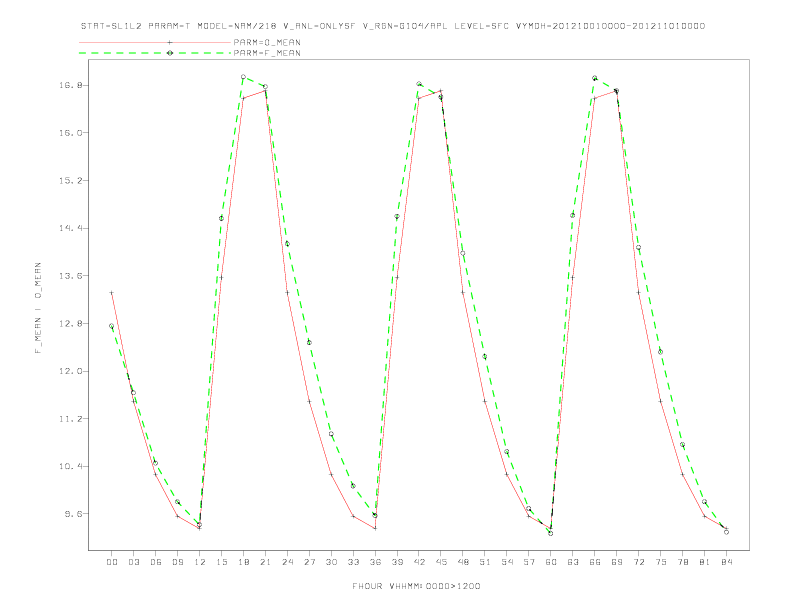Click the 21 forecast hour label
This screenshot has width=792, height=612.
point(265,562)
